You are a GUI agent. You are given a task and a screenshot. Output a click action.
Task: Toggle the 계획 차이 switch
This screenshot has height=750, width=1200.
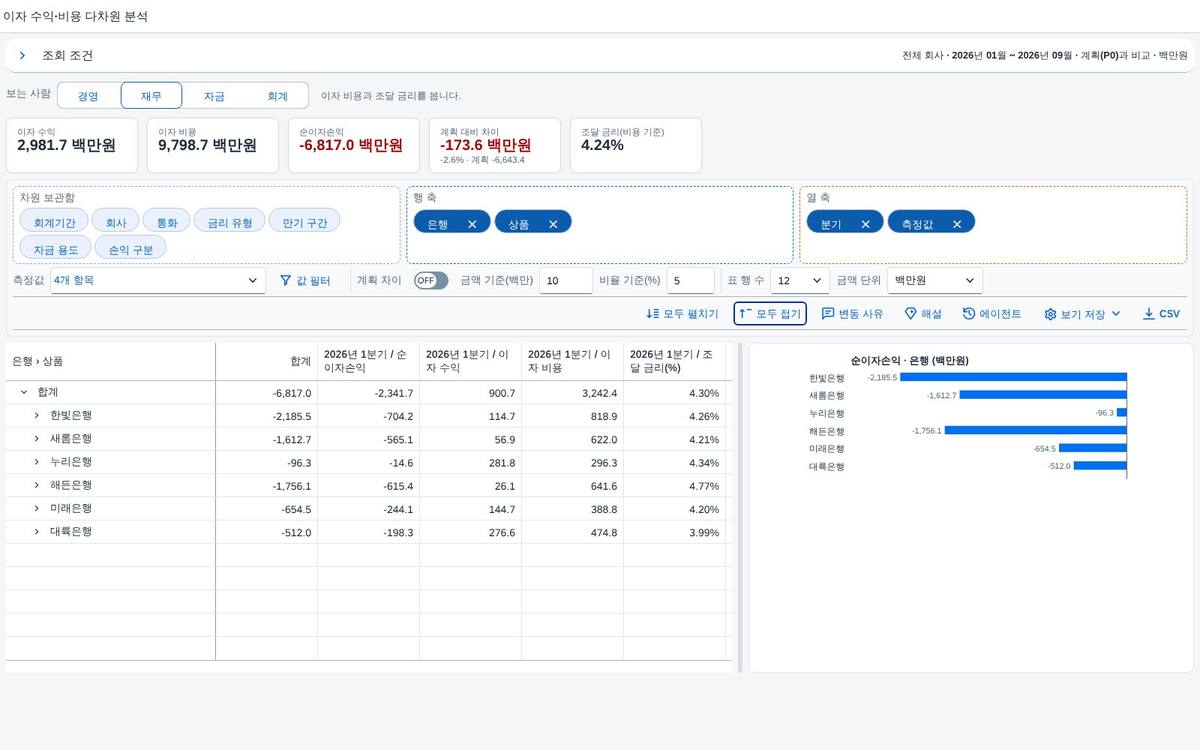coord(431,281)
